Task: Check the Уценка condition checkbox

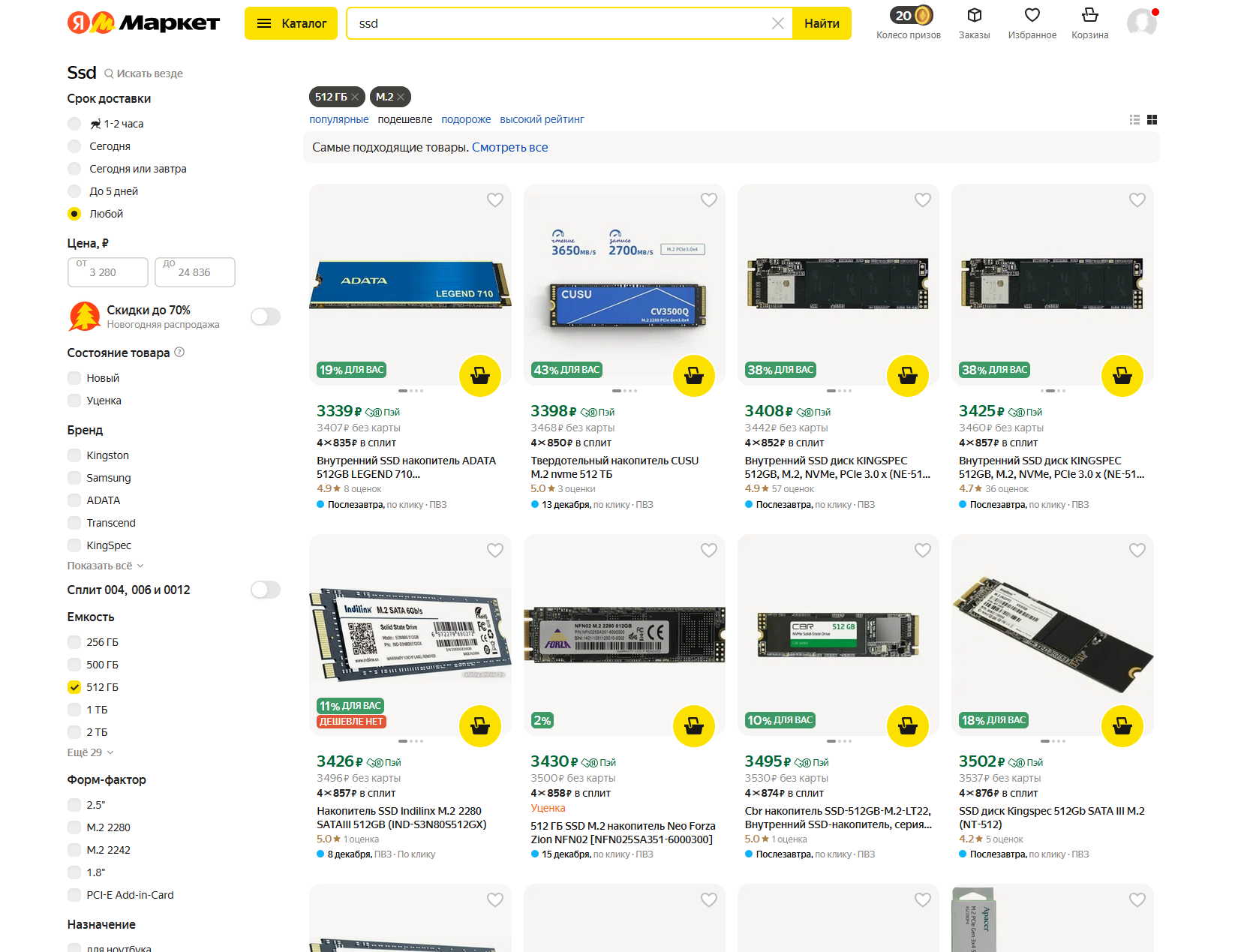Action: tap(74, 401)
